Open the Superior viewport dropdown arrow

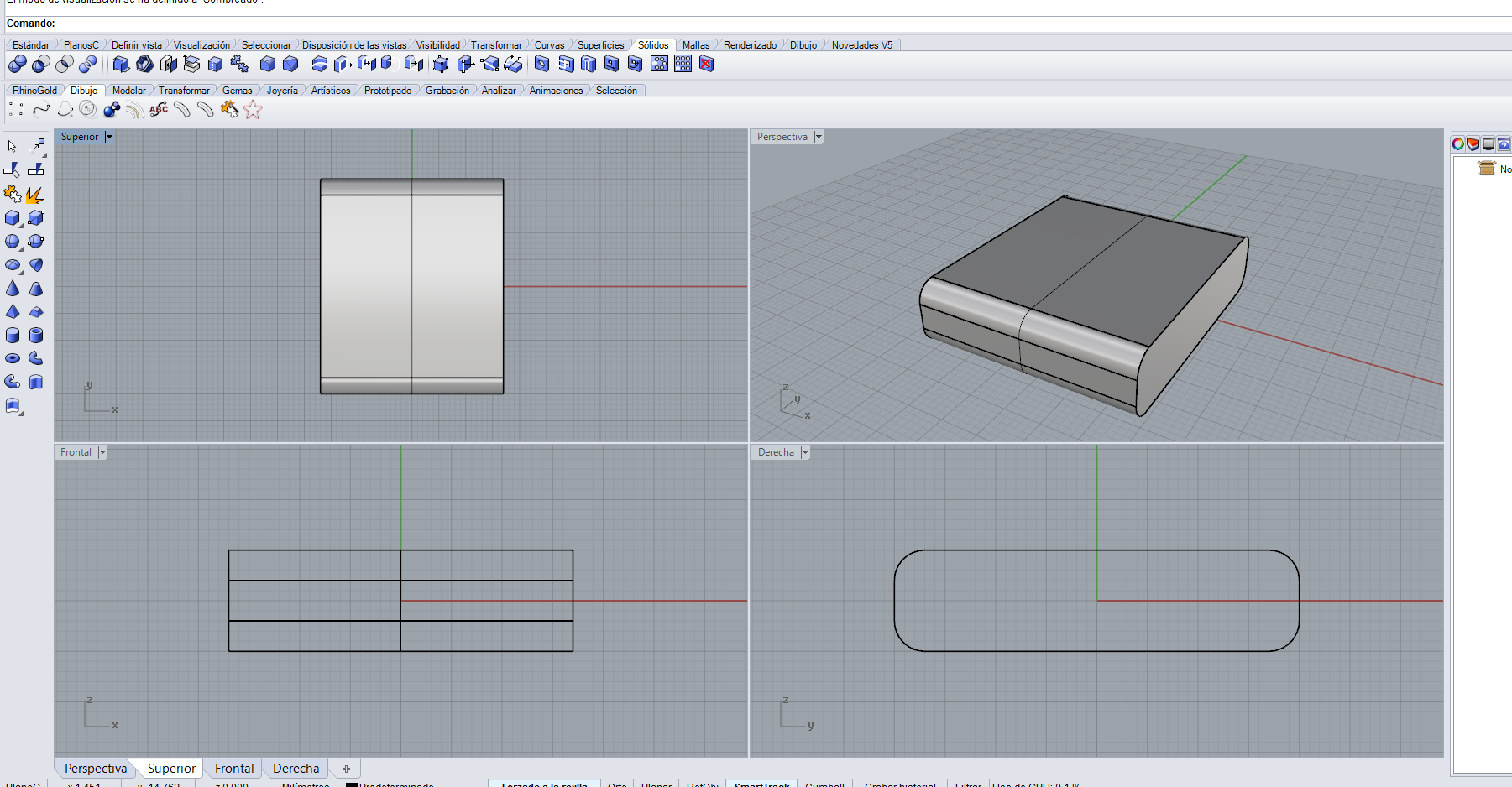[109, 137]
